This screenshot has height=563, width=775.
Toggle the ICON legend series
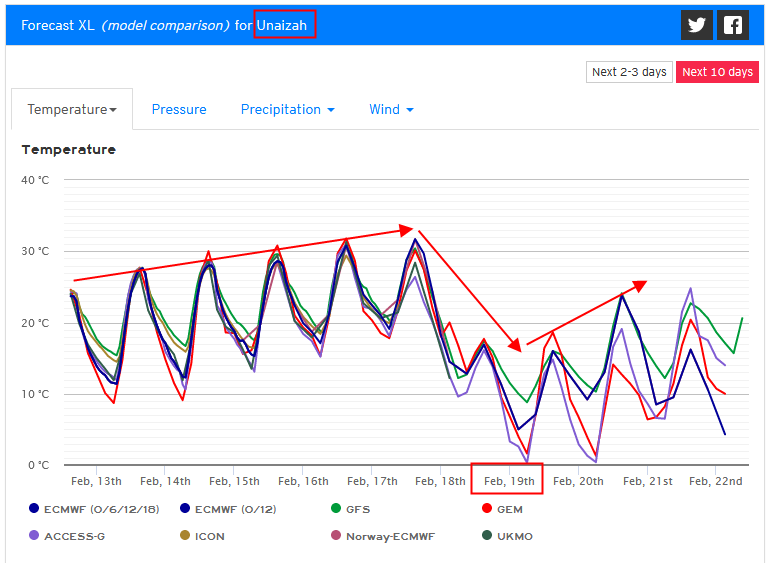[202, 536]
